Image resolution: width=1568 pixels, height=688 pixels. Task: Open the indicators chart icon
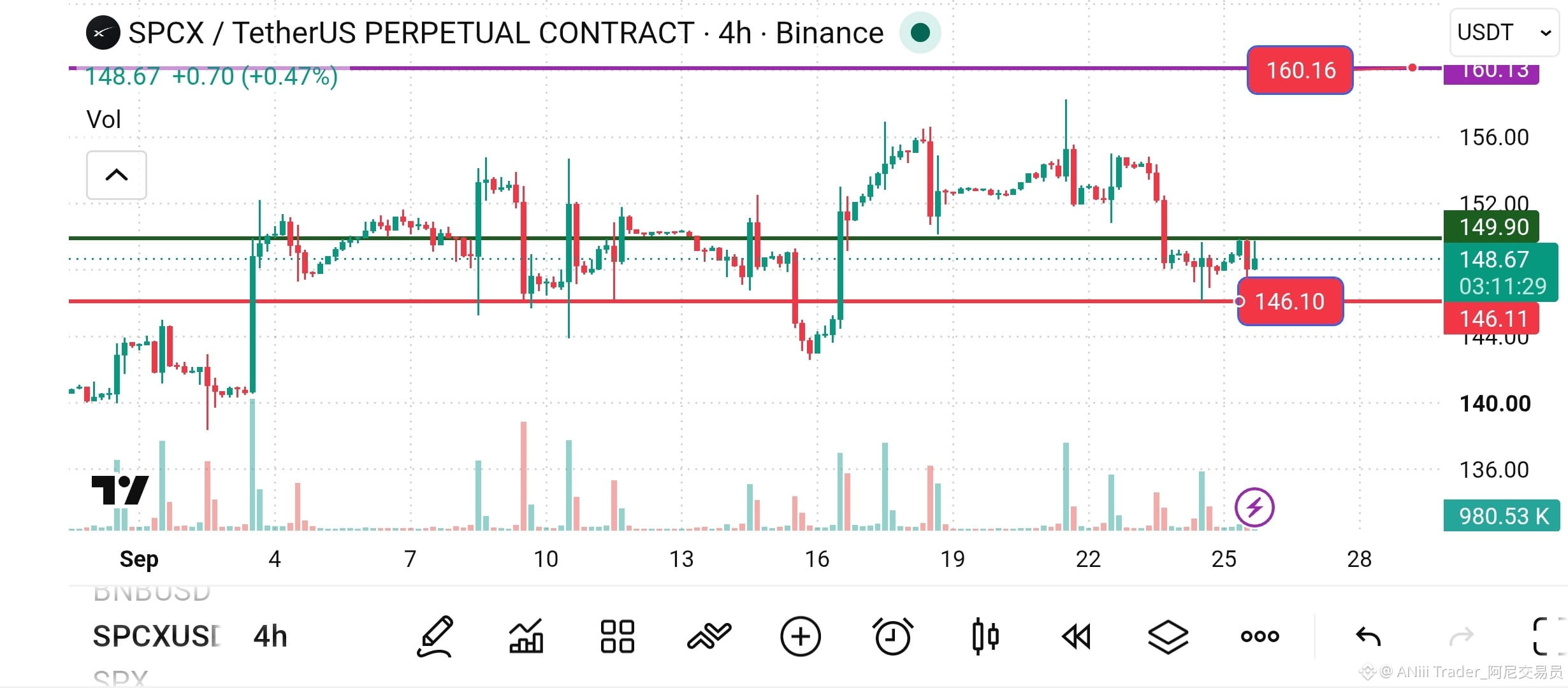point(526,636)
